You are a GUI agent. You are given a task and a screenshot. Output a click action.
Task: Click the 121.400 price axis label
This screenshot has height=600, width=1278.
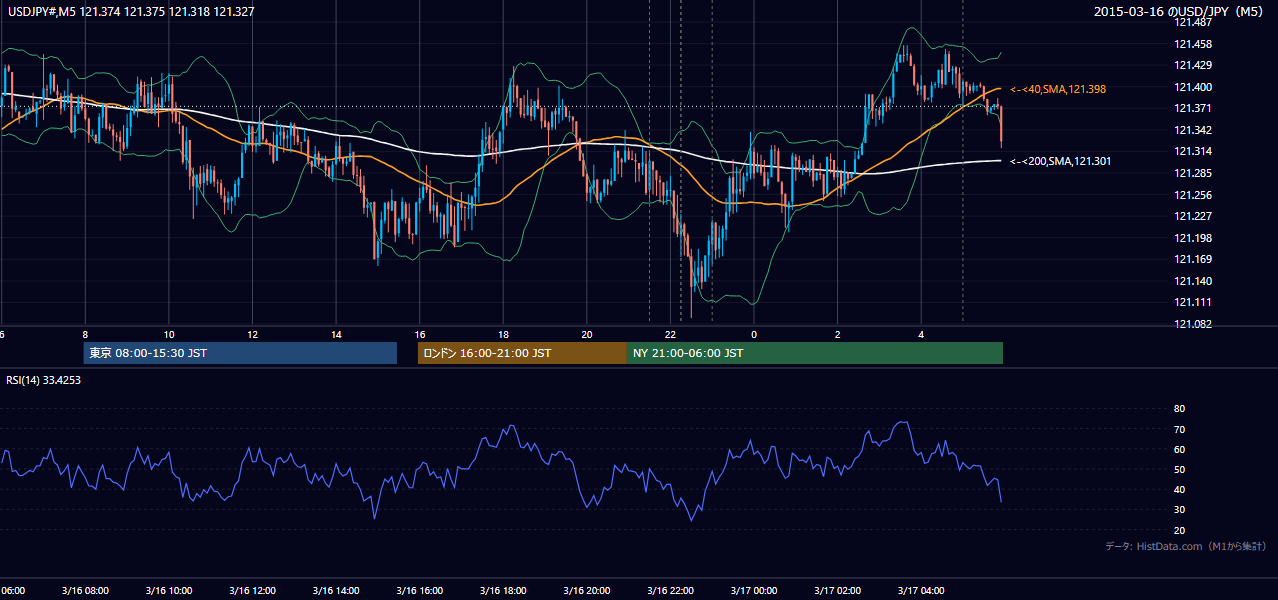1191,87
